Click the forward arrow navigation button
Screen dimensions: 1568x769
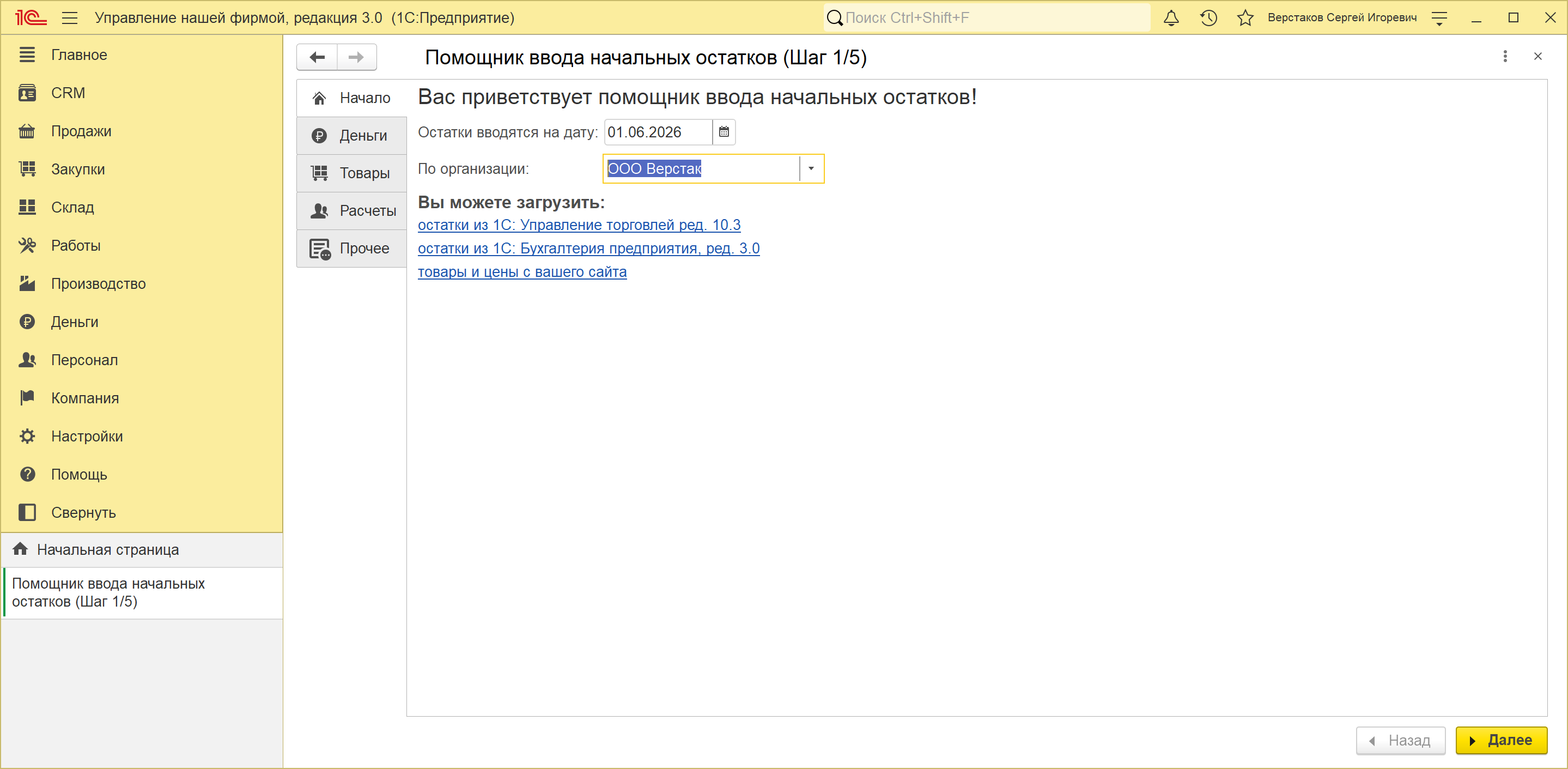(357, 57)
